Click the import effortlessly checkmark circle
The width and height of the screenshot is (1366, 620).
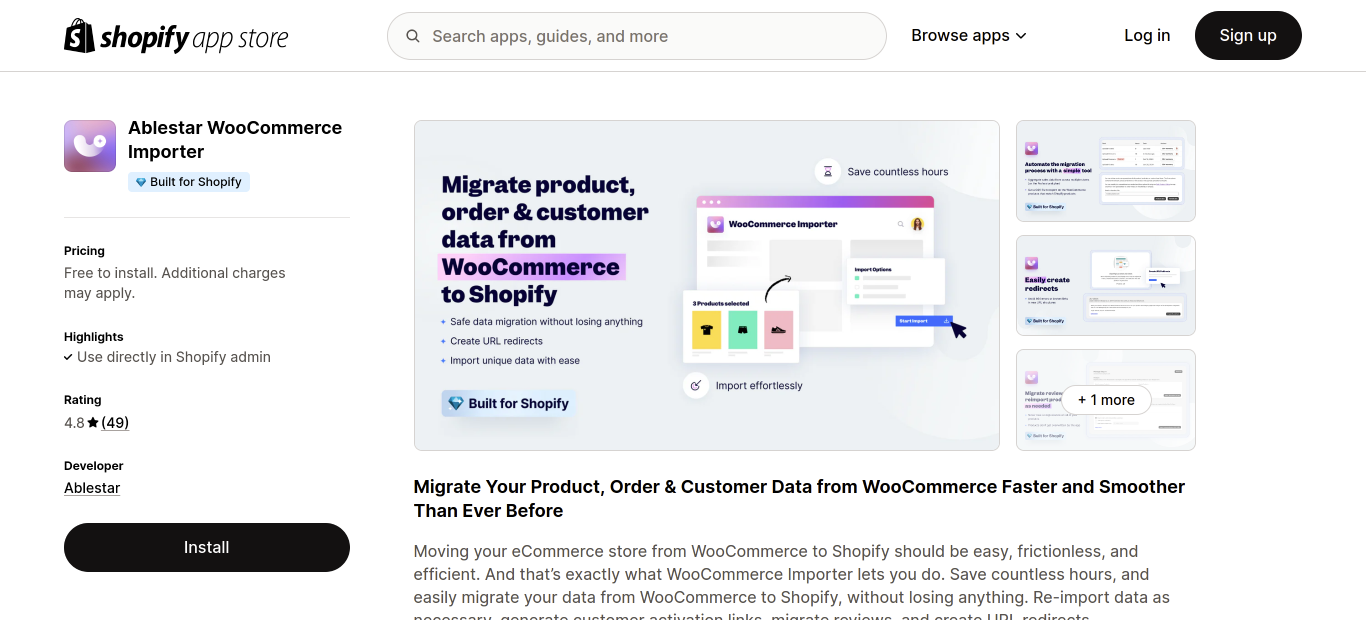pyautogui.click(x=696, y=385)
